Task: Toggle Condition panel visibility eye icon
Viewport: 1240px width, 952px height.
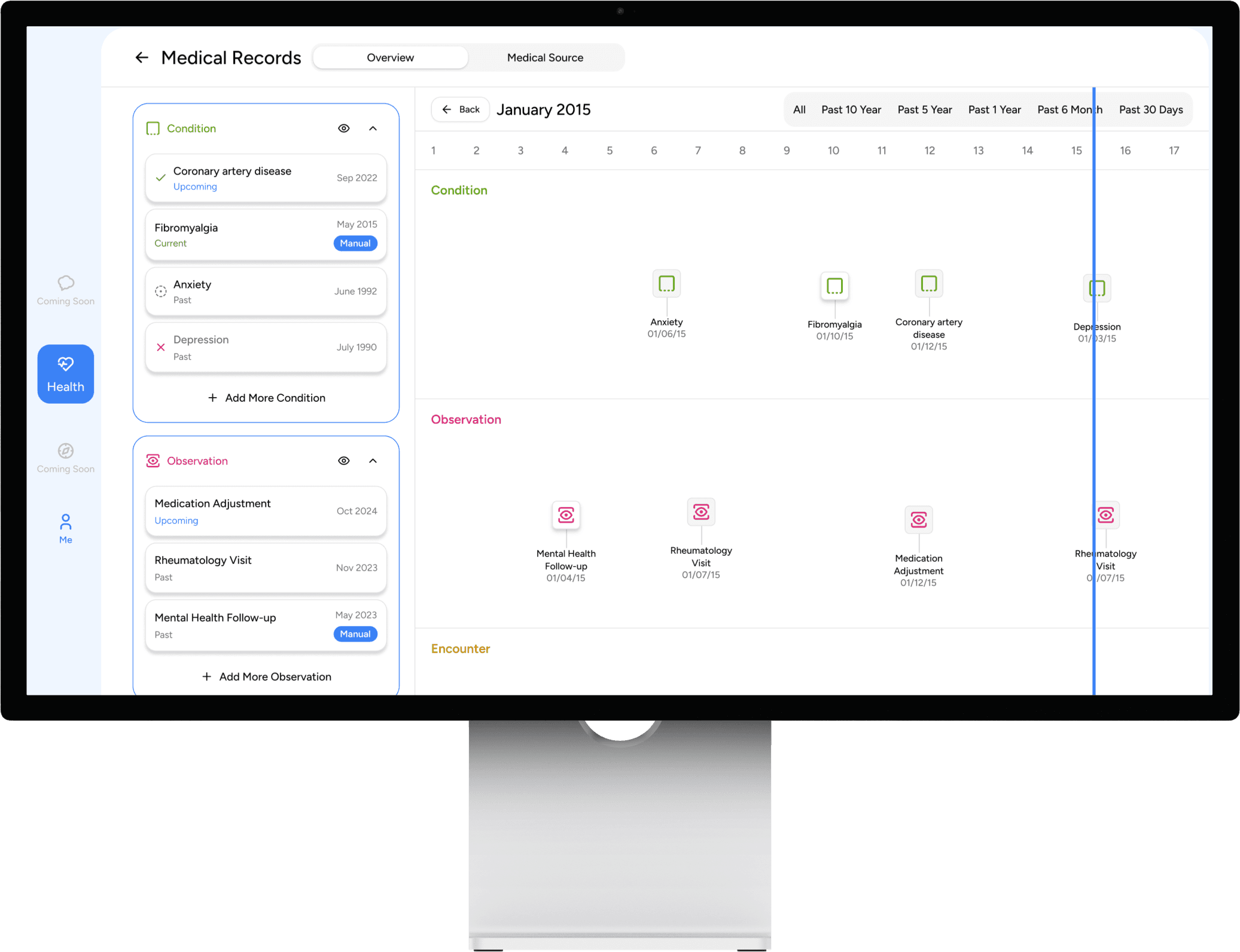Action: [343, 128]
